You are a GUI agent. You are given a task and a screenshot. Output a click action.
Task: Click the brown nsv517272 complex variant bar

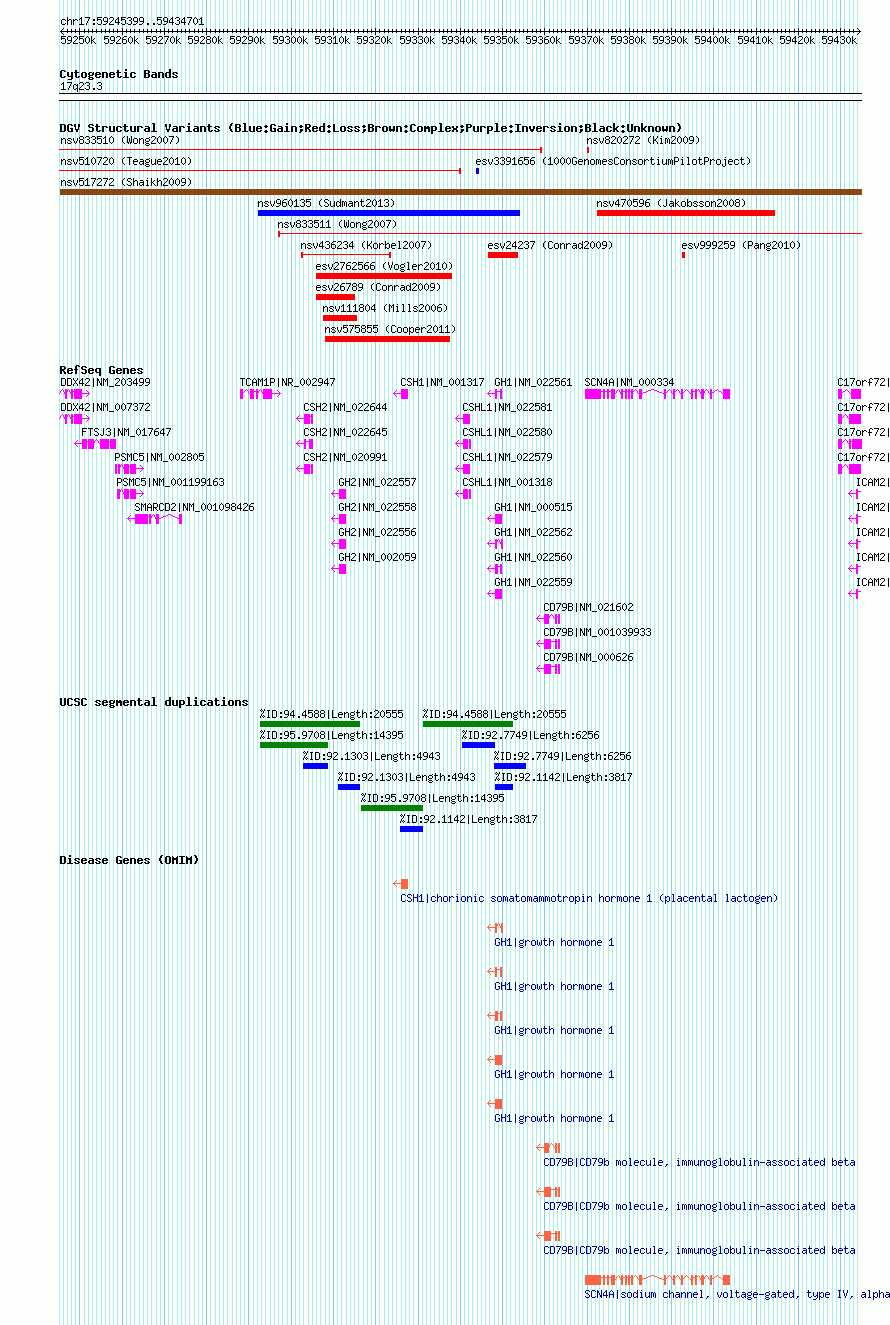[x=460, y=192]
